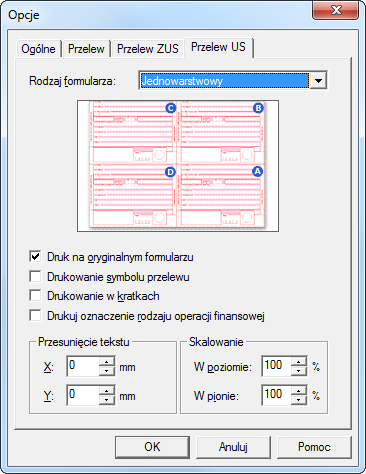Viewport: 366px width, 474px height.
Task: Click the blue C form marker
Action: pyautogui.click(x=171, y=108)
